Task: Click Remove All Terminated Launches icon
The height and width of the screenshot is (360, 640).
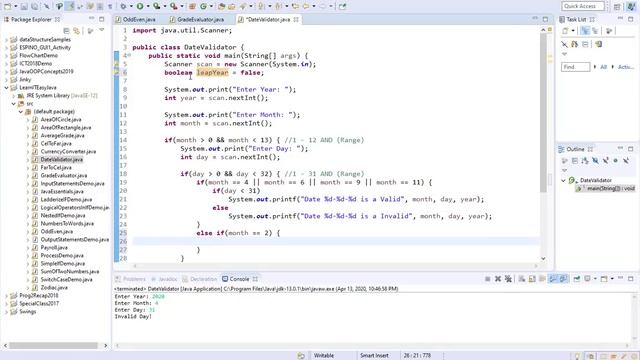Action: coord(508,279)
